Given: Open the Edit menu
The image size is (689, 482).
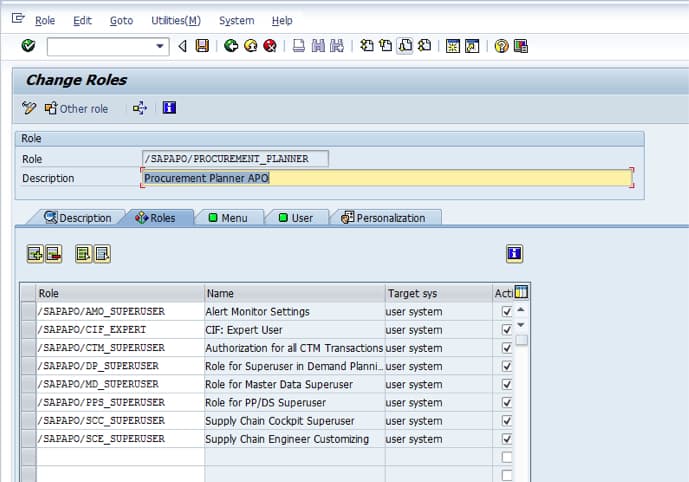Looking at the screenshot, I should 82,21.
